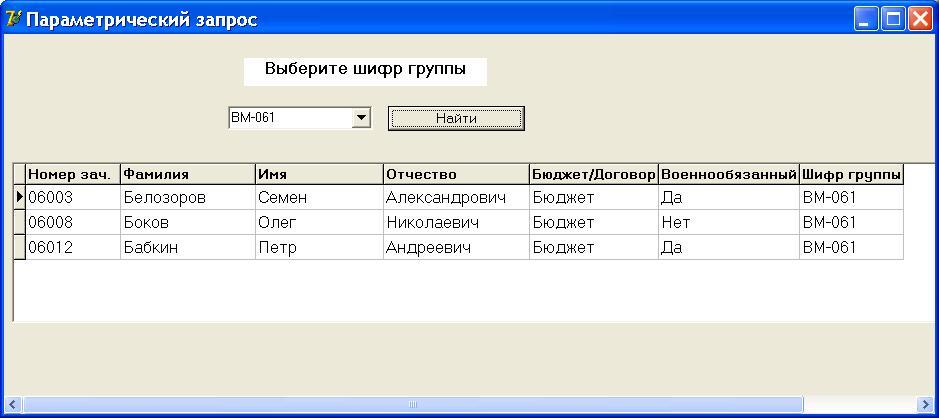Click the horizontal scrollbar thumb
The height and width of the screenshot is (418, 939).
pos(413,404)
